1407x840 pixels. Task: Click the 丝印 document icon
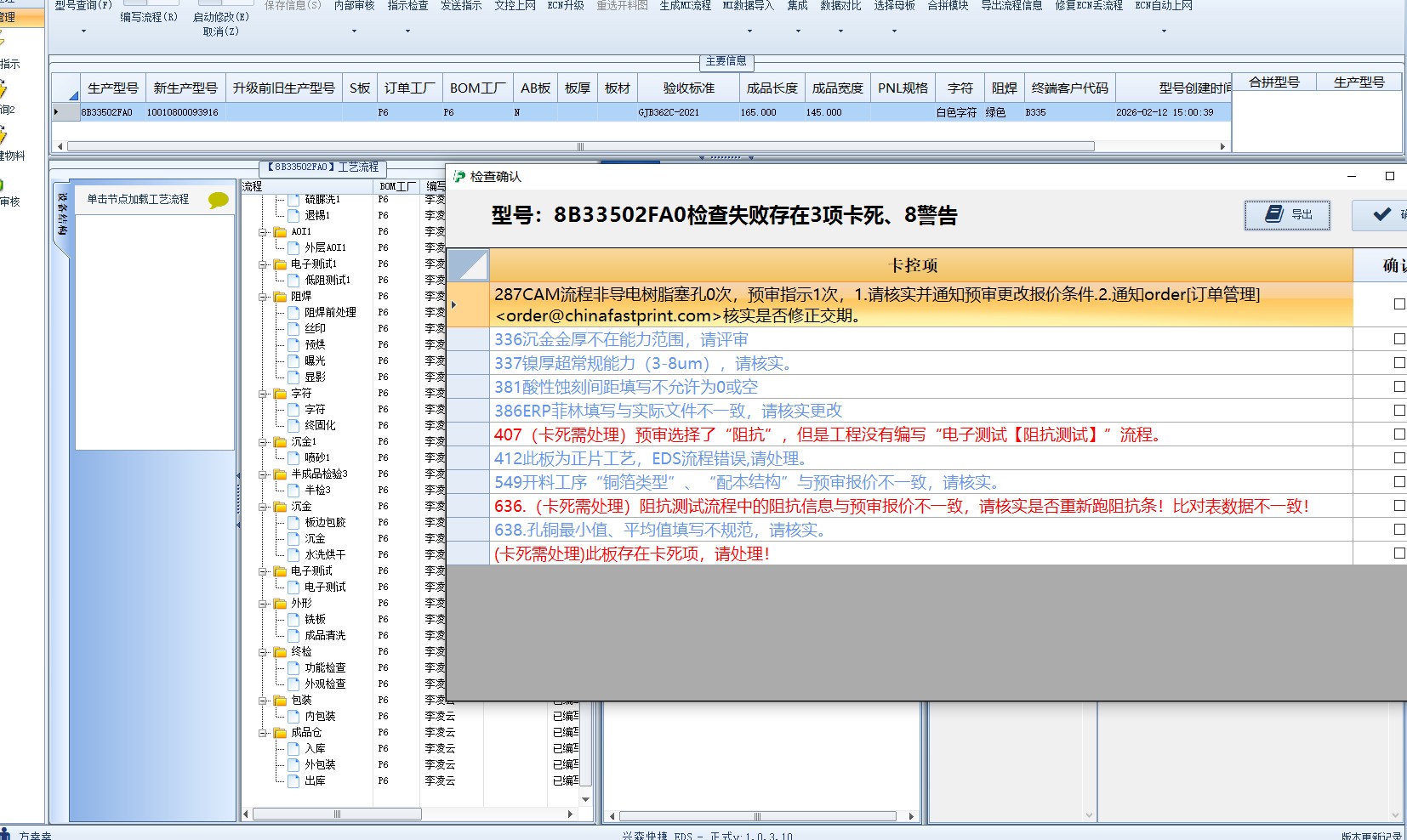[x=293, y=328]
